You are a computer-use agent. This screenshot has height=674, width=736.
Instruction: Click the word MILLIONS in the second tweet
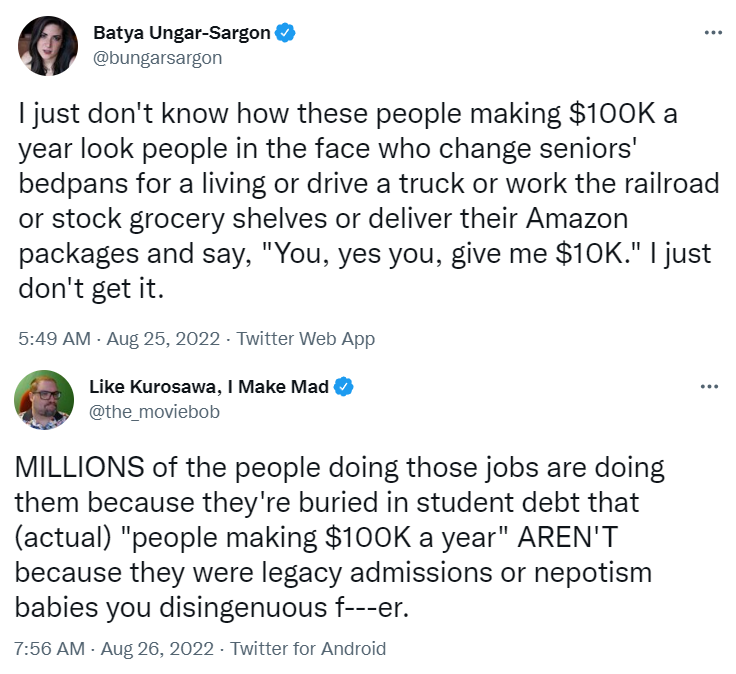pyautogui.click(x=82, y=468)
